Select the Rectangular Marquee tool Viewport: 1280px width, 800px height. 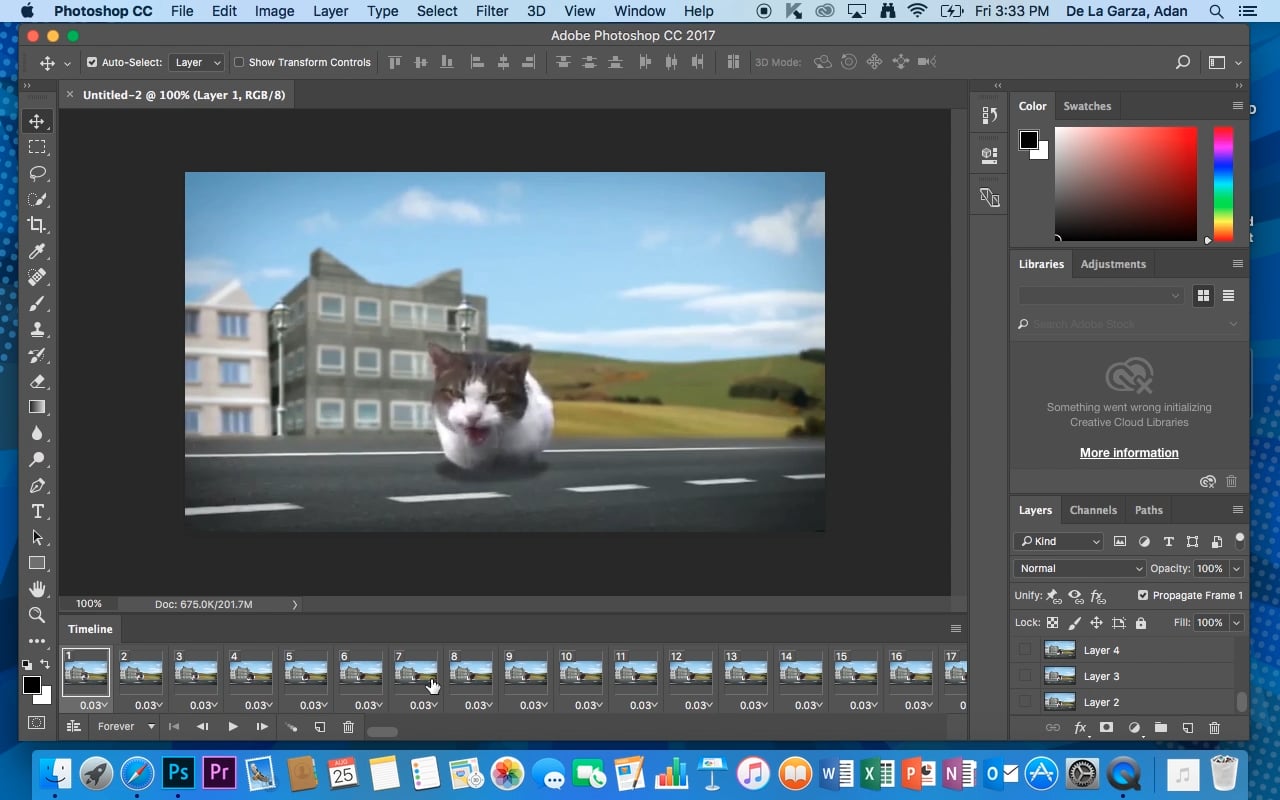click(x=37, y=147)
